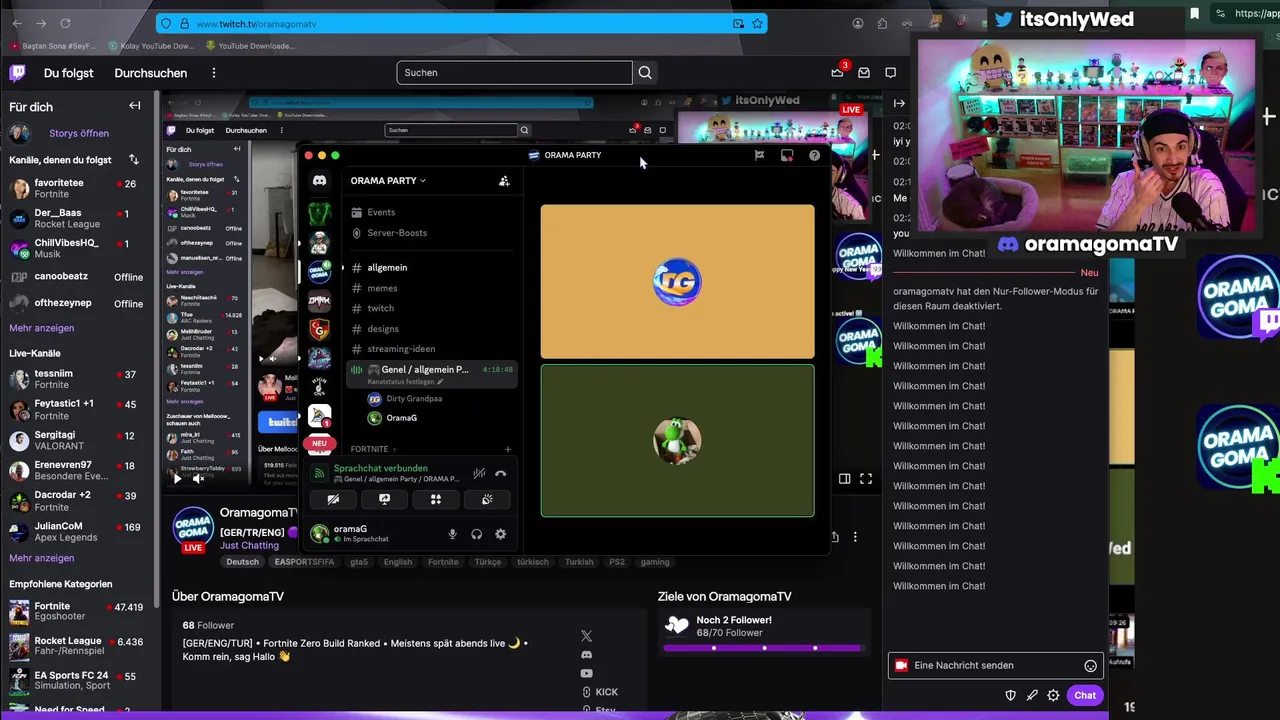Collapse the Für dich sidebar

point(134,106)
